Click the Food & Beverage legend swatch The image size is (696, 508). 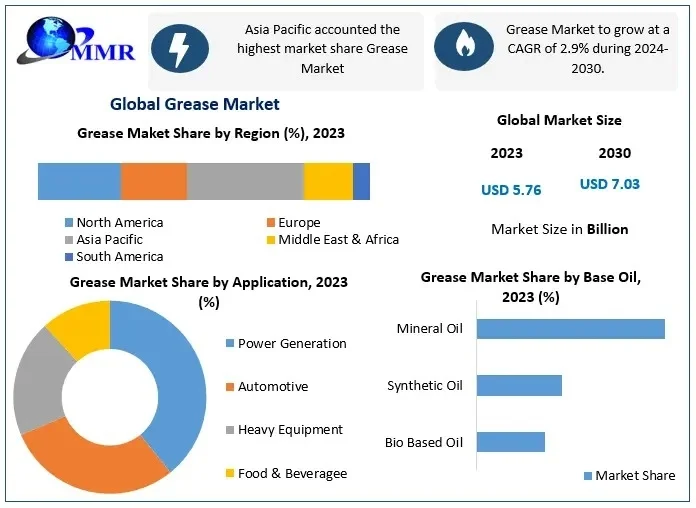pyautogui.click(x=229, y=473)
